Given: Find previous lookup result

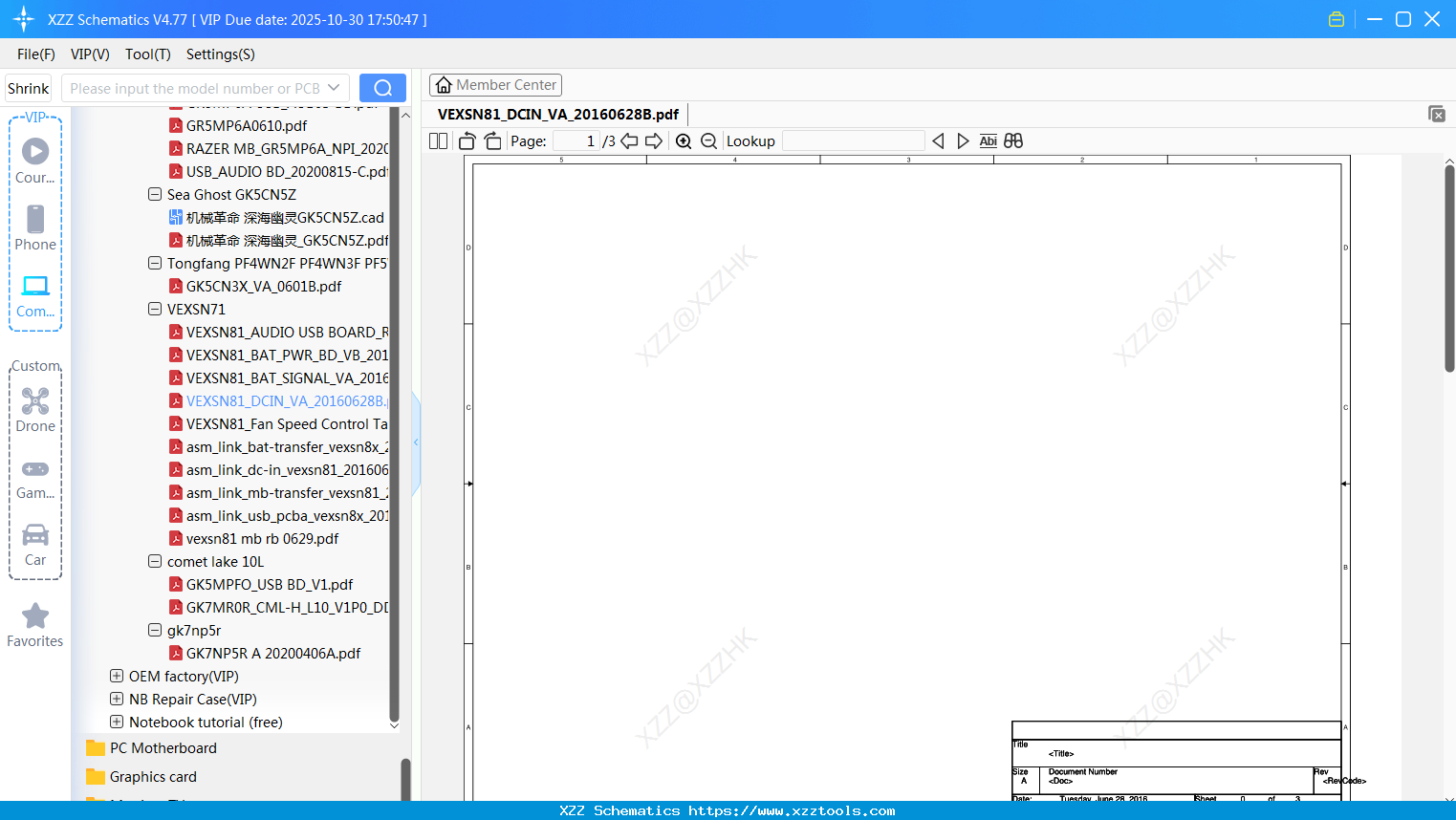Looking at the screenshot, I should (938, 141).
